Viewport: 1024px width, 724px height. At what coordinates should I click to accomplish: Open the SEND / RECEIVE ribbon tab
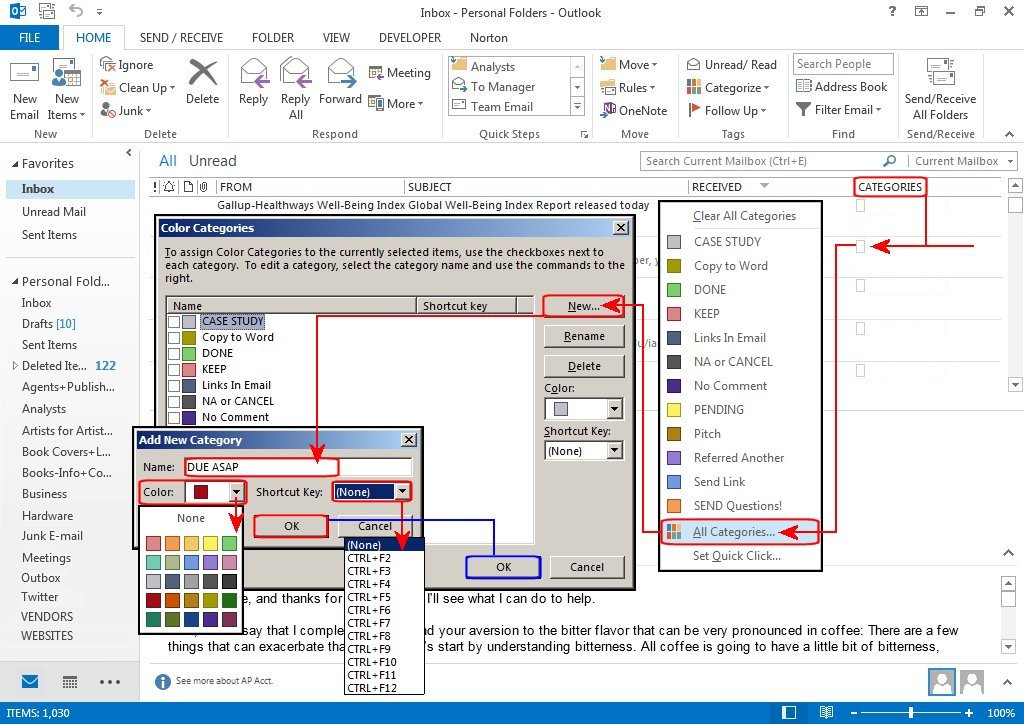(182, 38)
